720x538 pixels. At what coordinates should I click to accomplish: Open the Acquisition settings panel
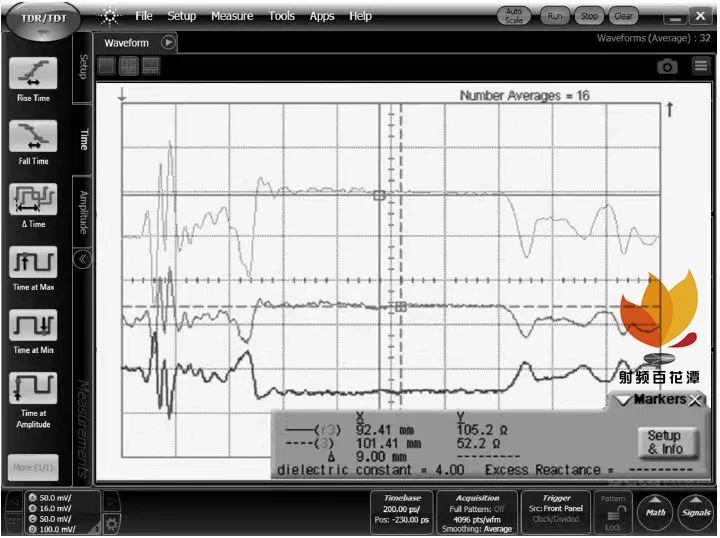pos(477,513)
